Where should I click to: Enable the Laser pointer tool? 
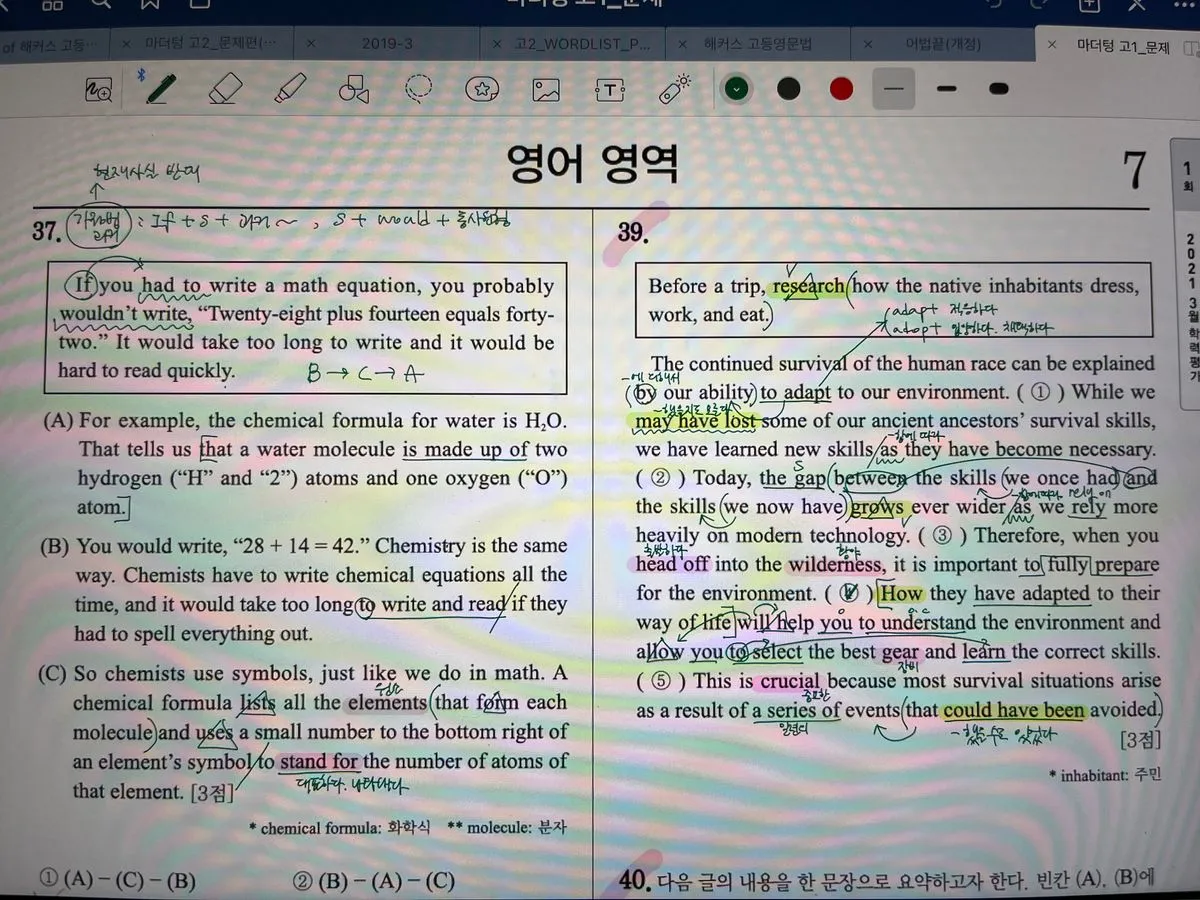[x=674, y=88]
